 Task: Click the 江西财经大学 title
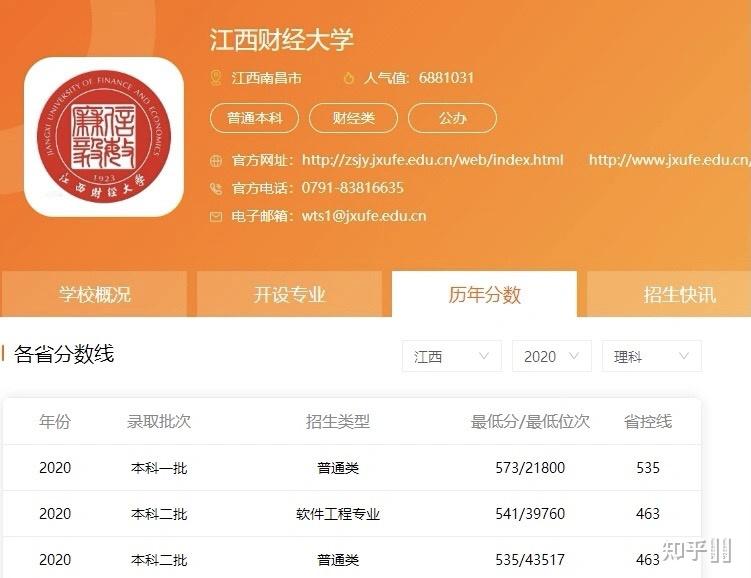tap(282, 39)
